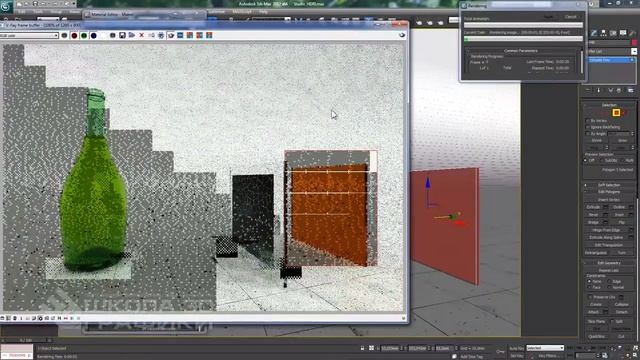Click the Inset button in Edit Polygons

619,215
